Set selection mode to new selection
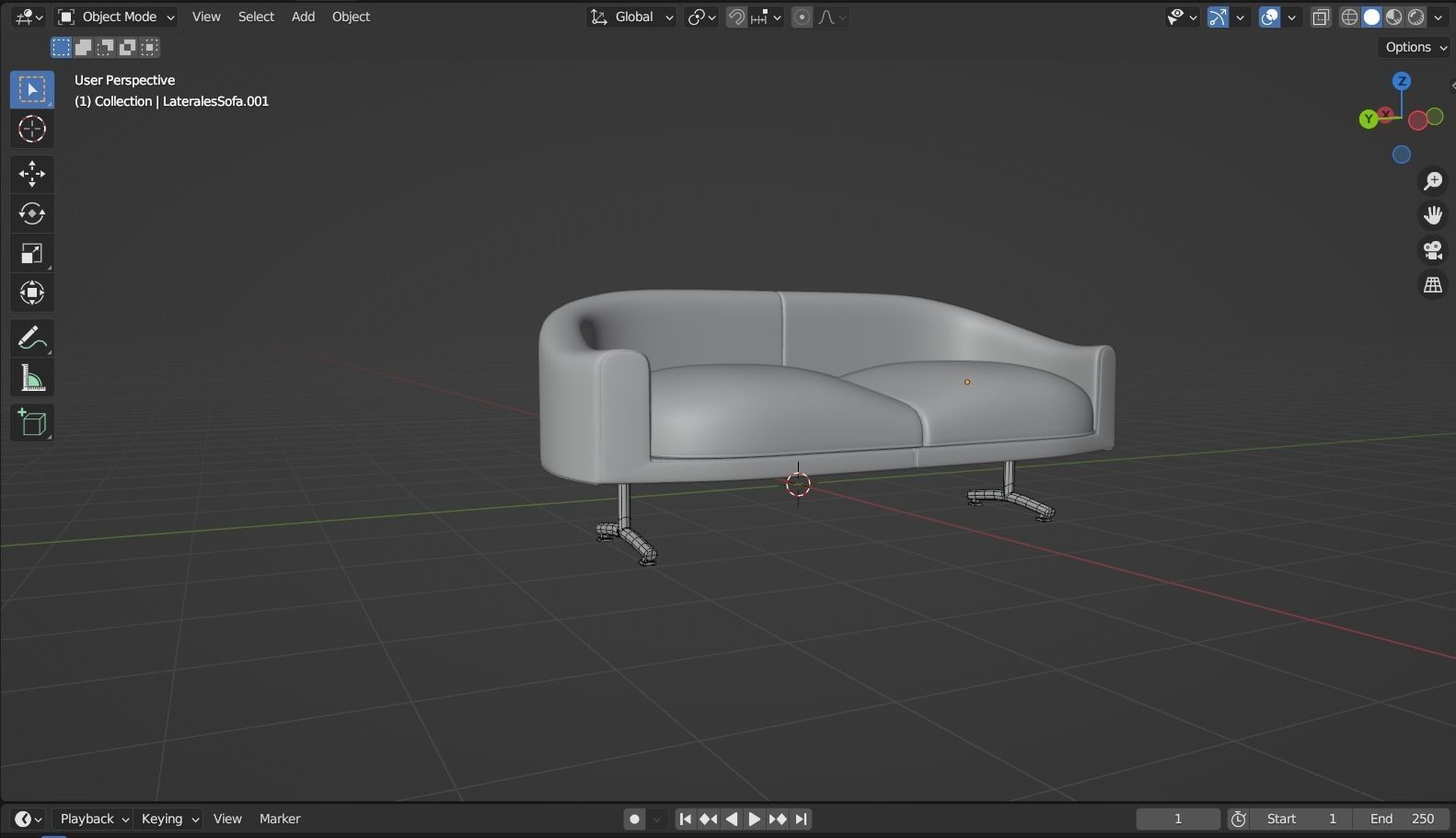The height and width of the screenshot is (838, 1456). (x=62, y=47)
